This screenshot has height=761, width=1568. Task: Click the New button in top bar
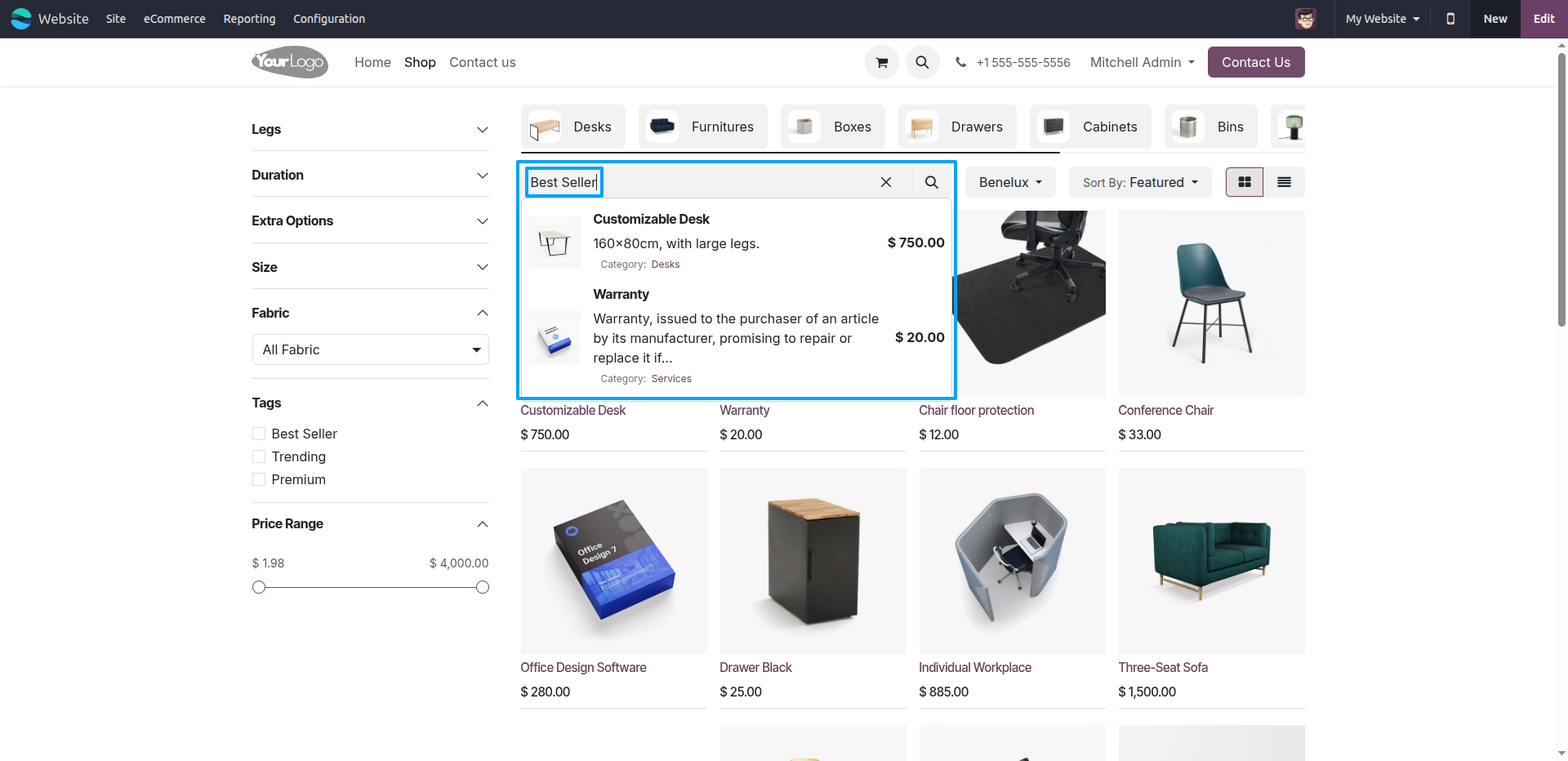1495,19
